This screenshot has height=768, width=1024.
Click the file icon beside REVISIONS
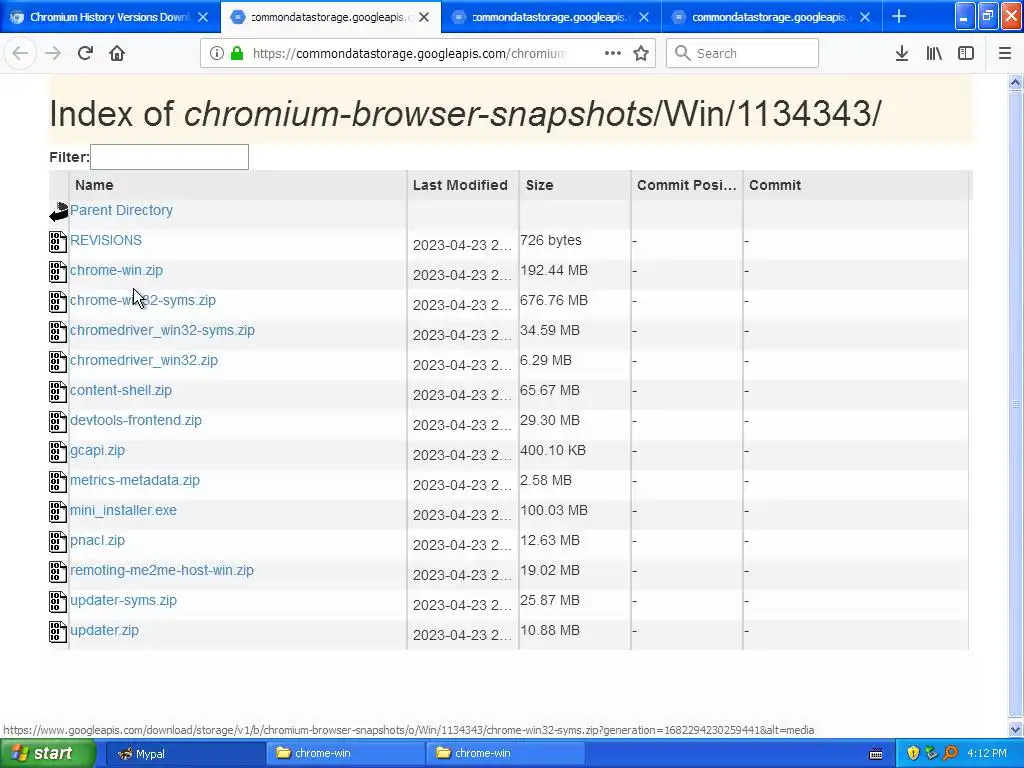[58, 242]
